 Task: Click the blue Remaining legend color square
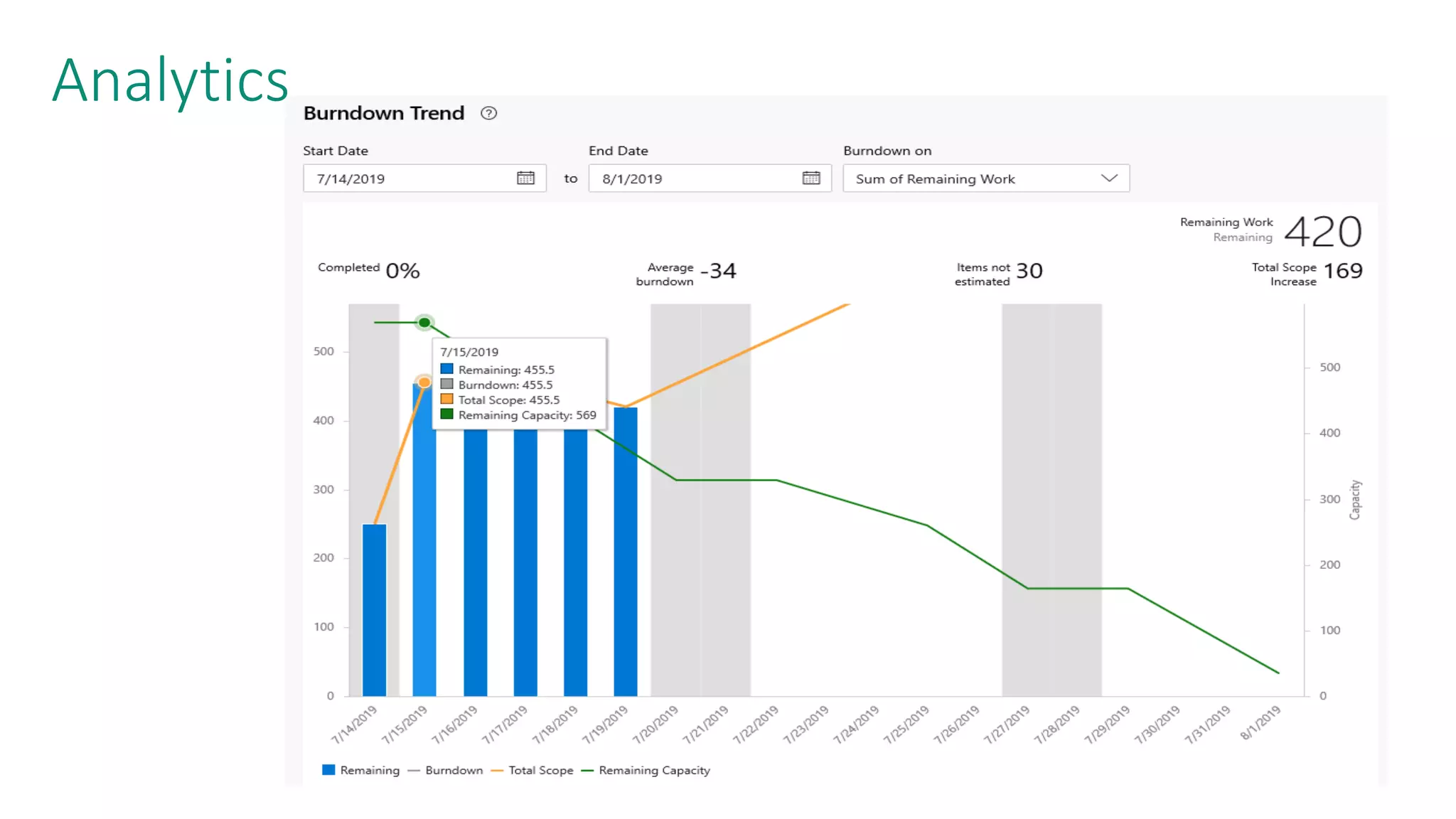click(328, 770)
